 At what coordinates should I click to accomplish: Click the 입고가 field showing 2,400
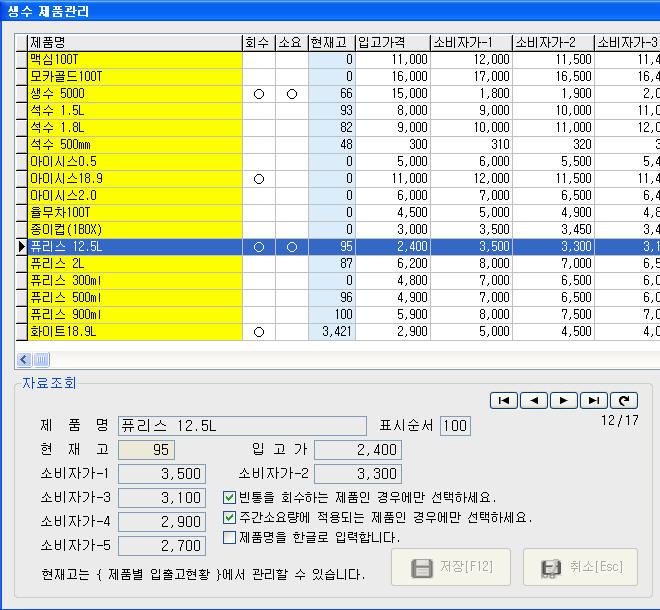(358, 450)
